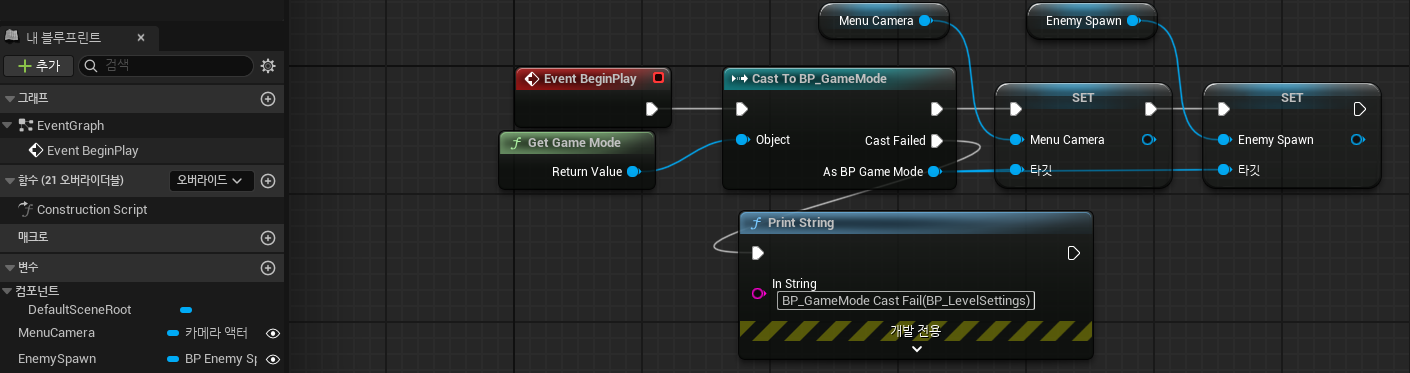Image resolution: width=1410 pixels, height=373 pixels.
Task: Click SET Enemy Spawn exec output pin
Action: [1359, 108]
